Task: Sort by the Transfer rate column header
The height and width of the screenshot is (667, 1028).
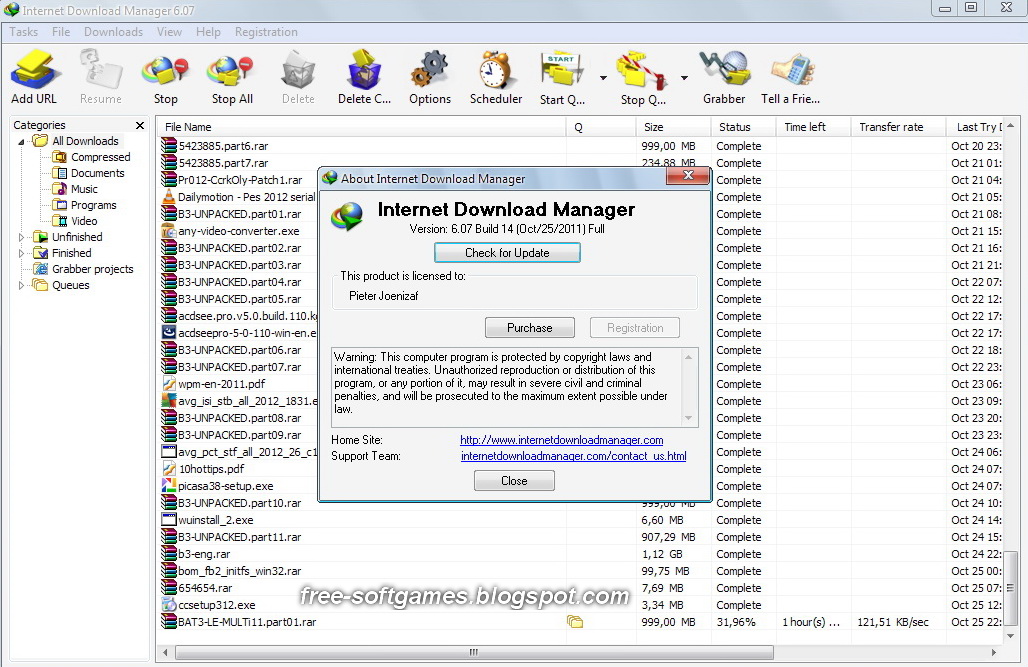Action: coord(899,127)
